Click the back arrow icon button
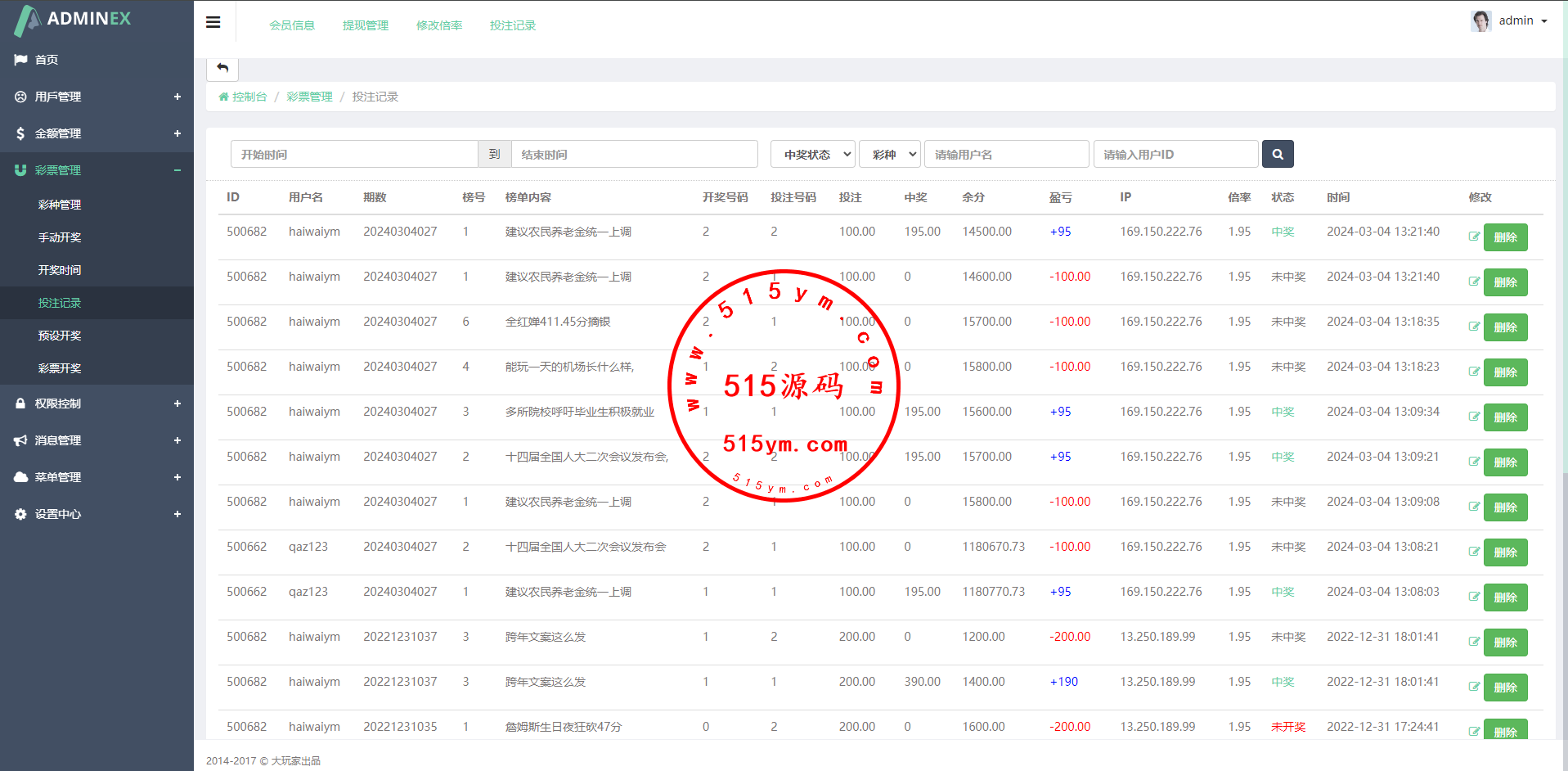Image resolution: width=1568 pixels, height=771 pixels. (x=222, y=68)
